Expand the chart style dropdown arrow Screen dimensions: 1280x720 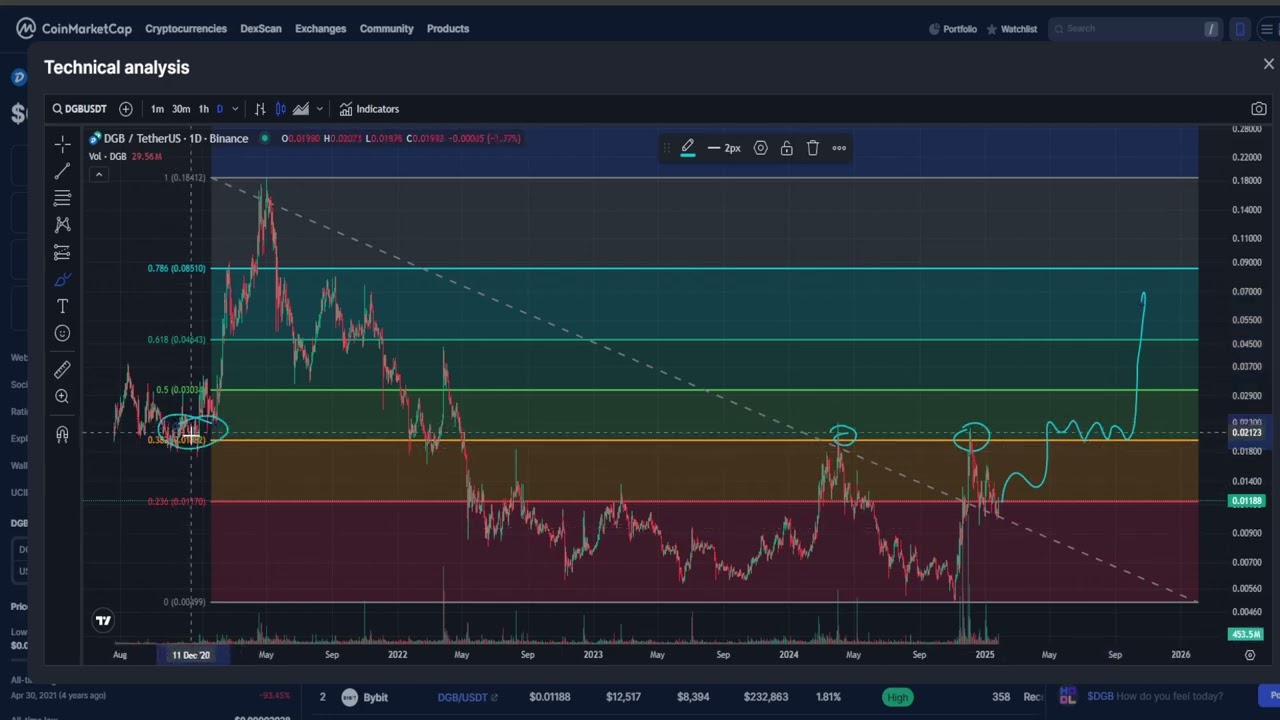319,109
